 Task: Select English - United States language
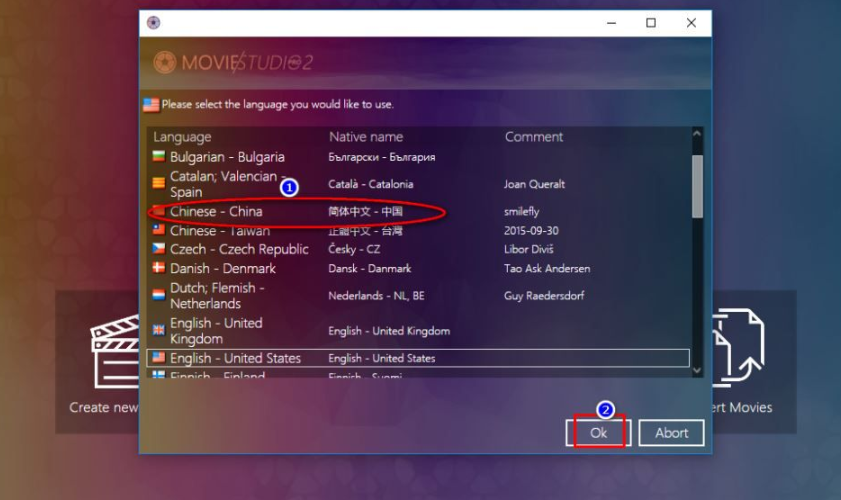click(418, 358)
